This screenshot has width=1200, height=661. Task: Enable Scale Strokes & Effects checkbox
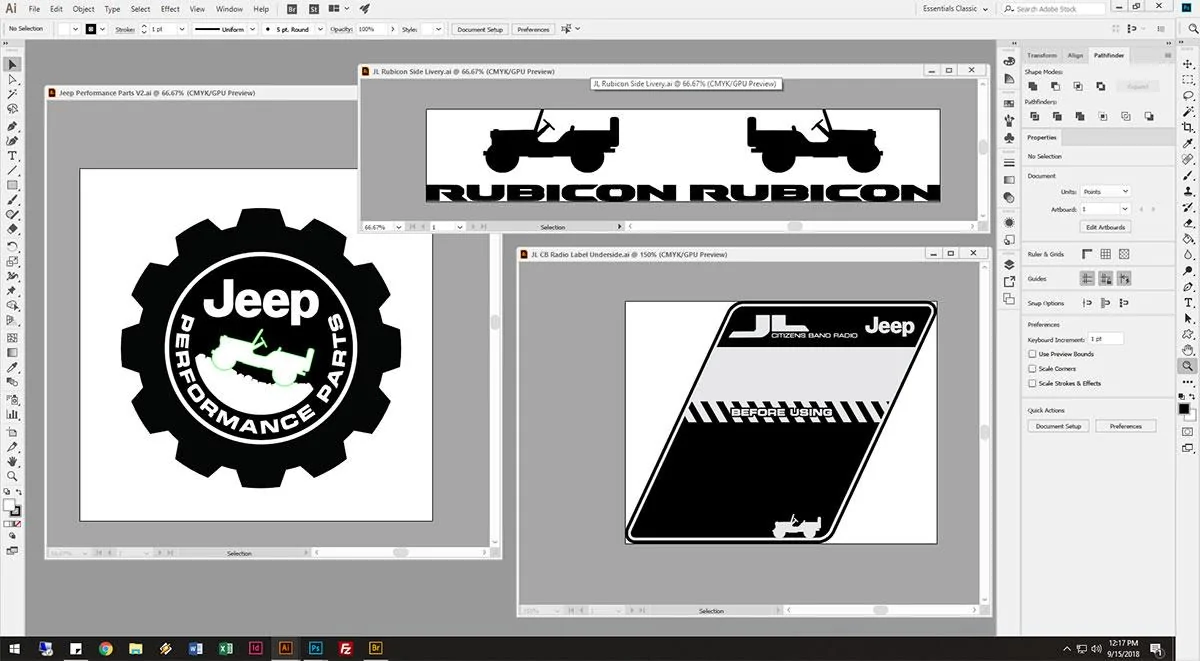[1032, 383]
